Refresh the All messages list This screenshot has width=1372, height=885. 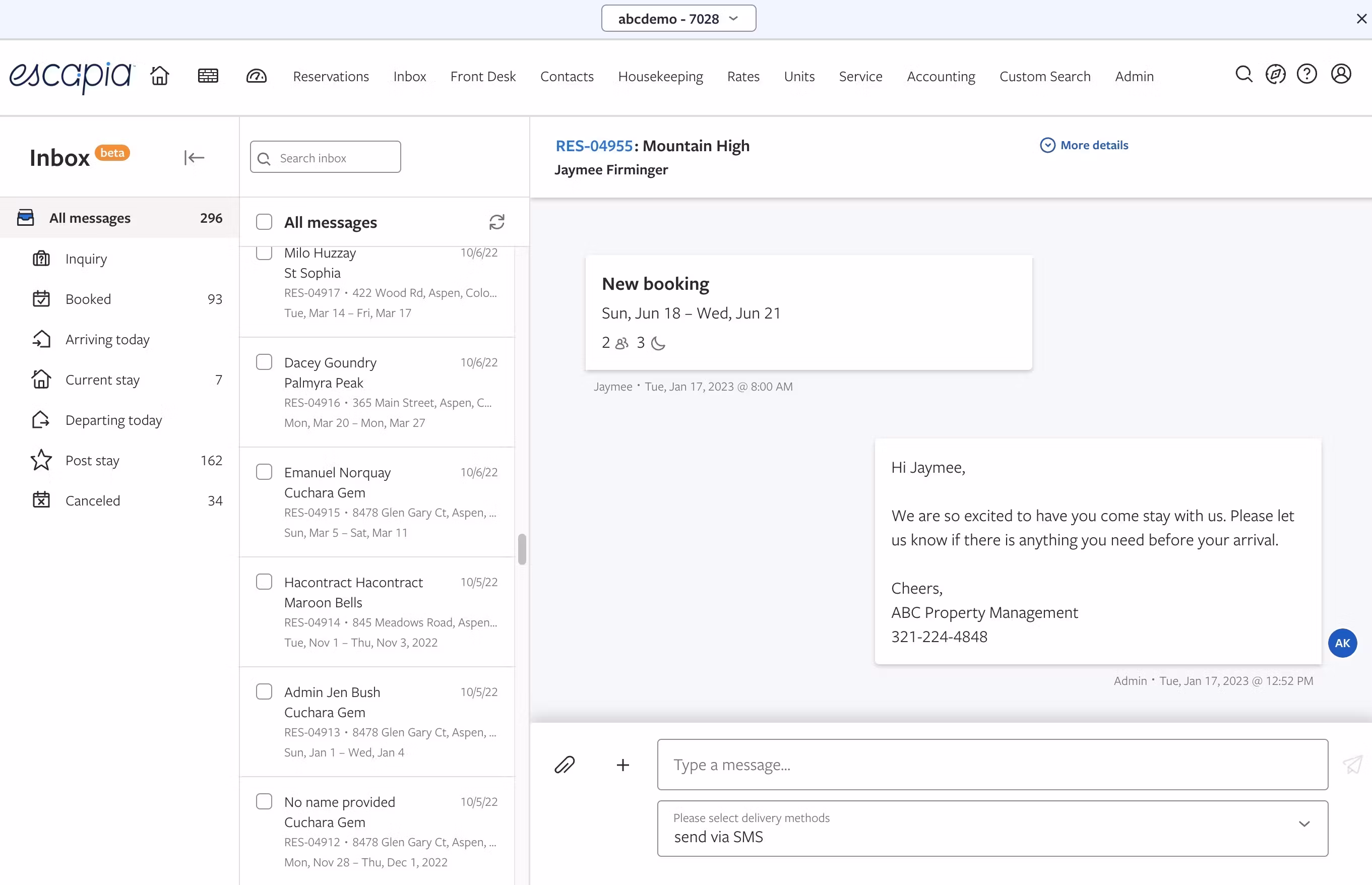(496, 222)
